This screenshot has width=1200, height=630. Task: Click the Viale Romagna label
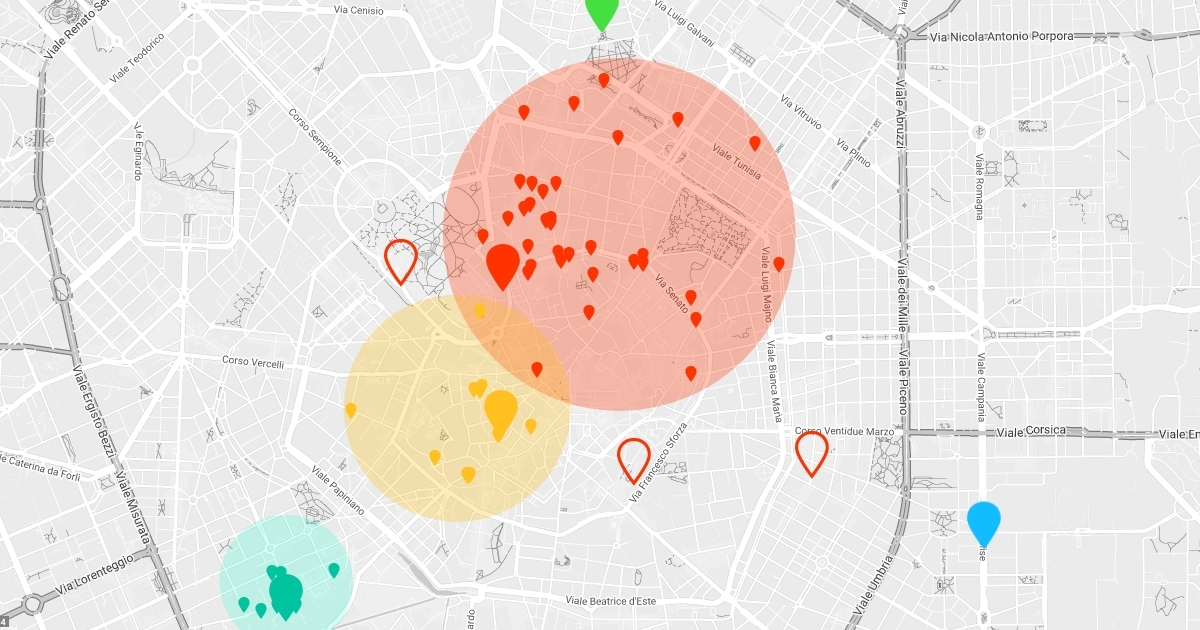point(981,186)
